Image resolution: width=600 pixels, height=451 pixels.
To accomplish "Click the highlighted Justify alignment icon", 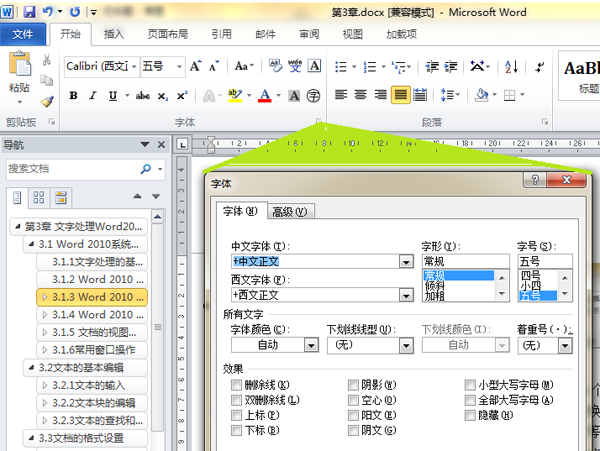I will click(401, 94).
